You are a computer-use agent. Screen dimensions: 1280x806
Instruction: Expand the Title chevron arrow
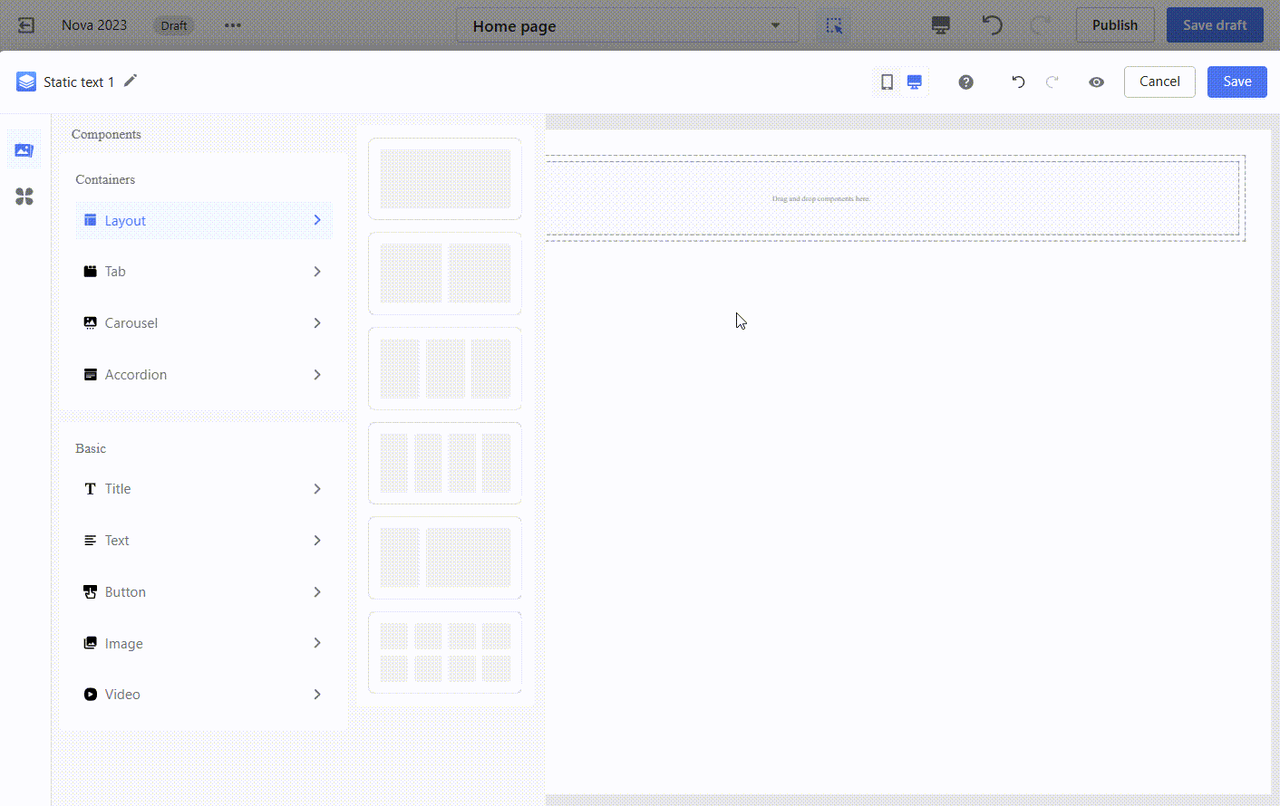pyautogui.click(x=317, y=489)
